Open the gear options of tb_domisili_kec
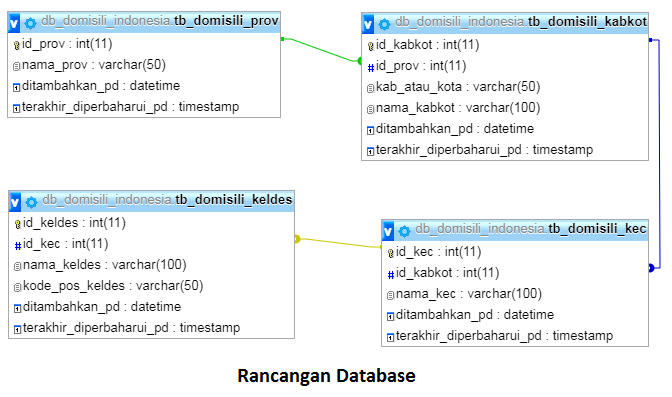Screen dimensions: 672x397 tap(404, 232)
